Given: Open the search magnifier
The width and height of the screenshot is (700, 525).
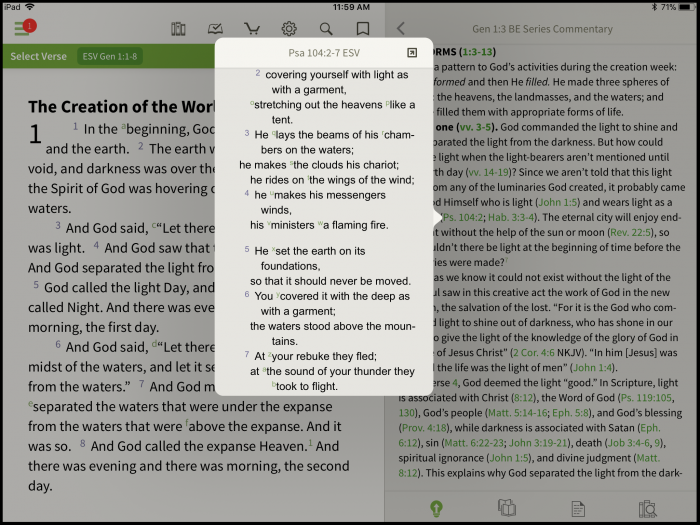Looking at the screenshot, I should 326,29.
